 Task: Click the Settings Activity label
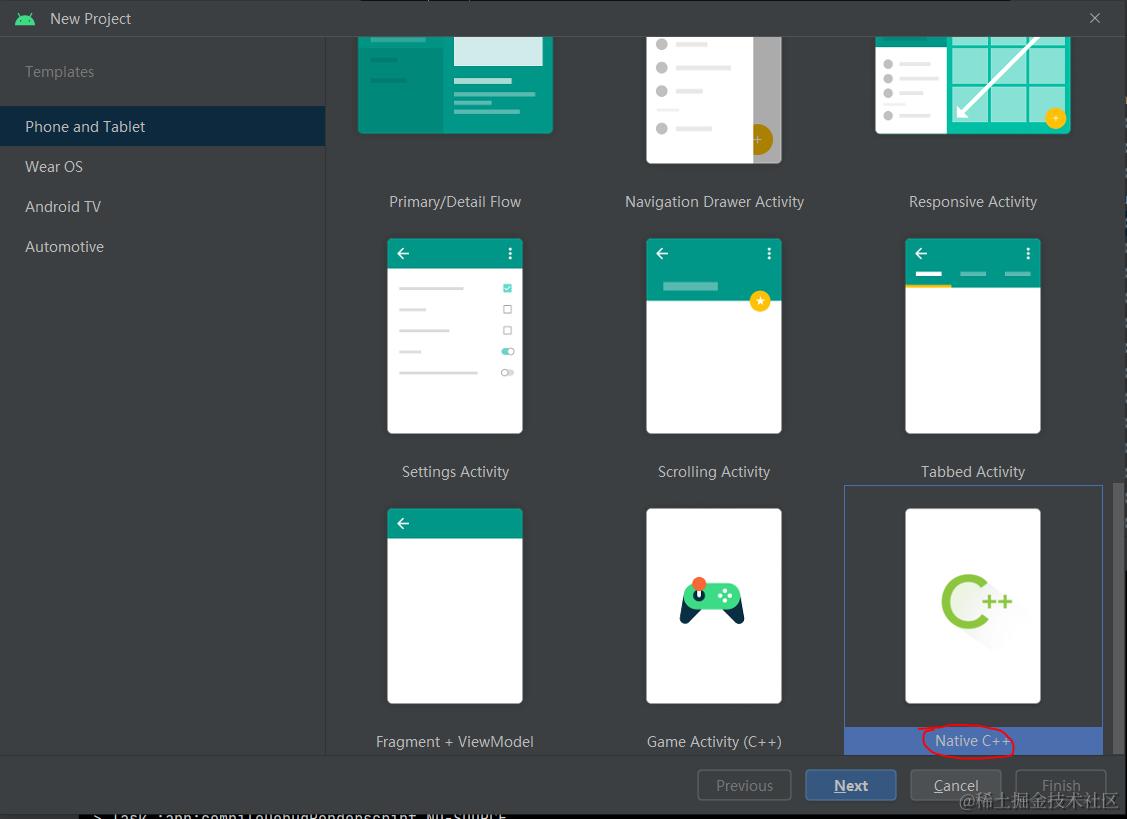[455, 472]
